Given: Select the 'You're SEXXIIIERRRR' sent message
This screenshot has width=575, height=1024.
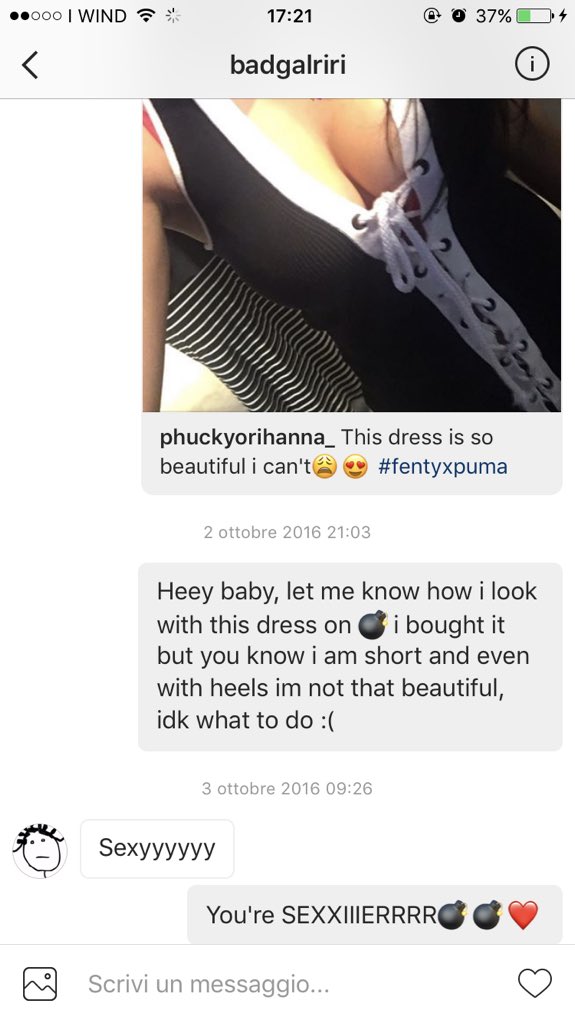Looking at the screenshot, I should click(x=374, y=914).
